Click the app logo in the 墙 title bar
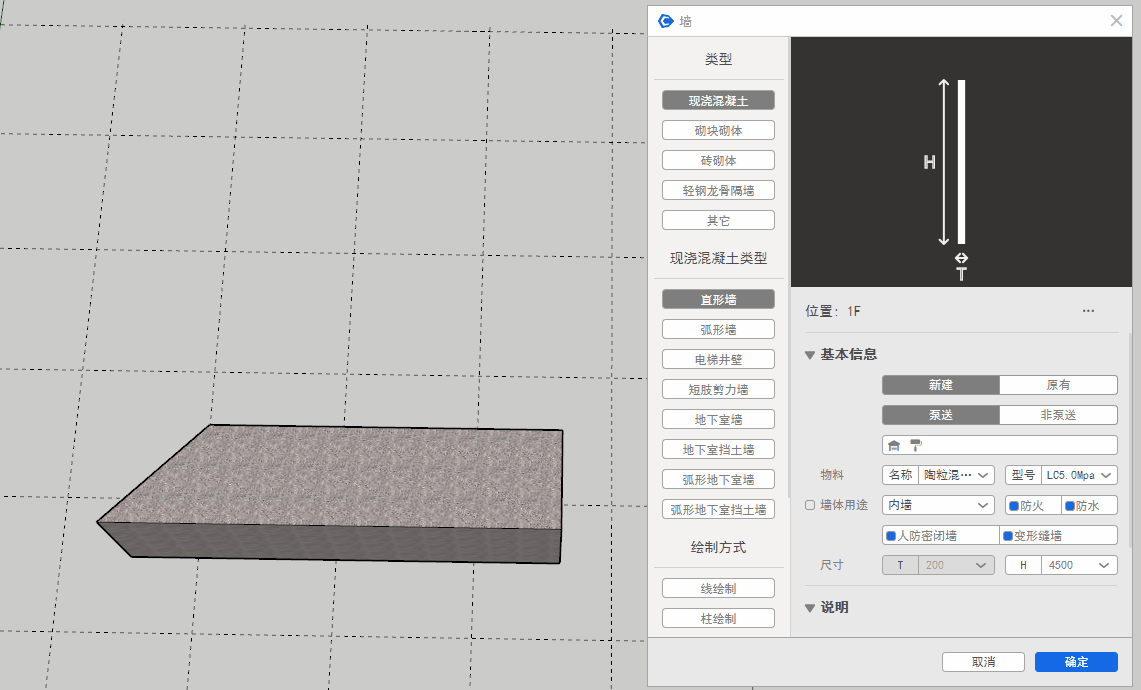Viewport: 1141px width, 690px height. click(x=665, y=21)
